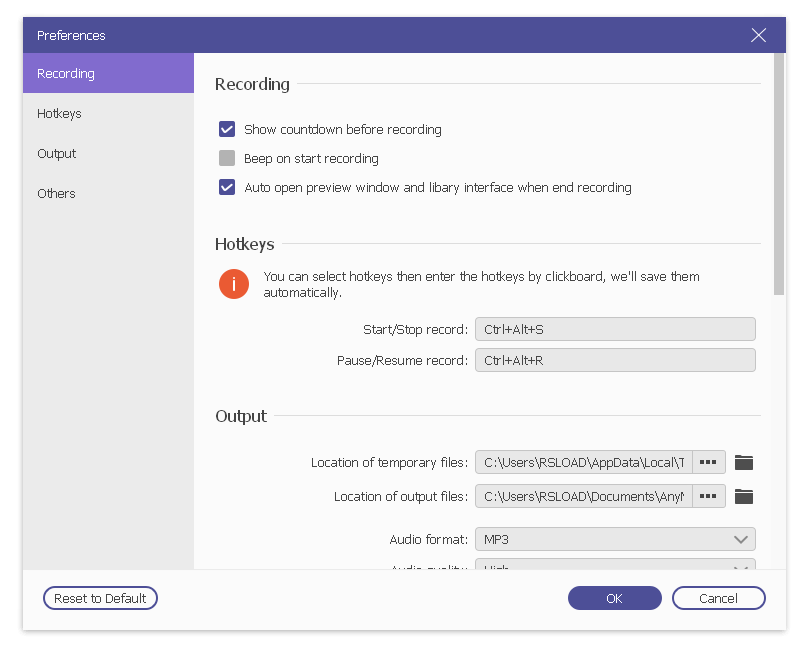Screen dimensions: 805x658
Task: Click browse dots for output files path
Action: click(709, 496)
